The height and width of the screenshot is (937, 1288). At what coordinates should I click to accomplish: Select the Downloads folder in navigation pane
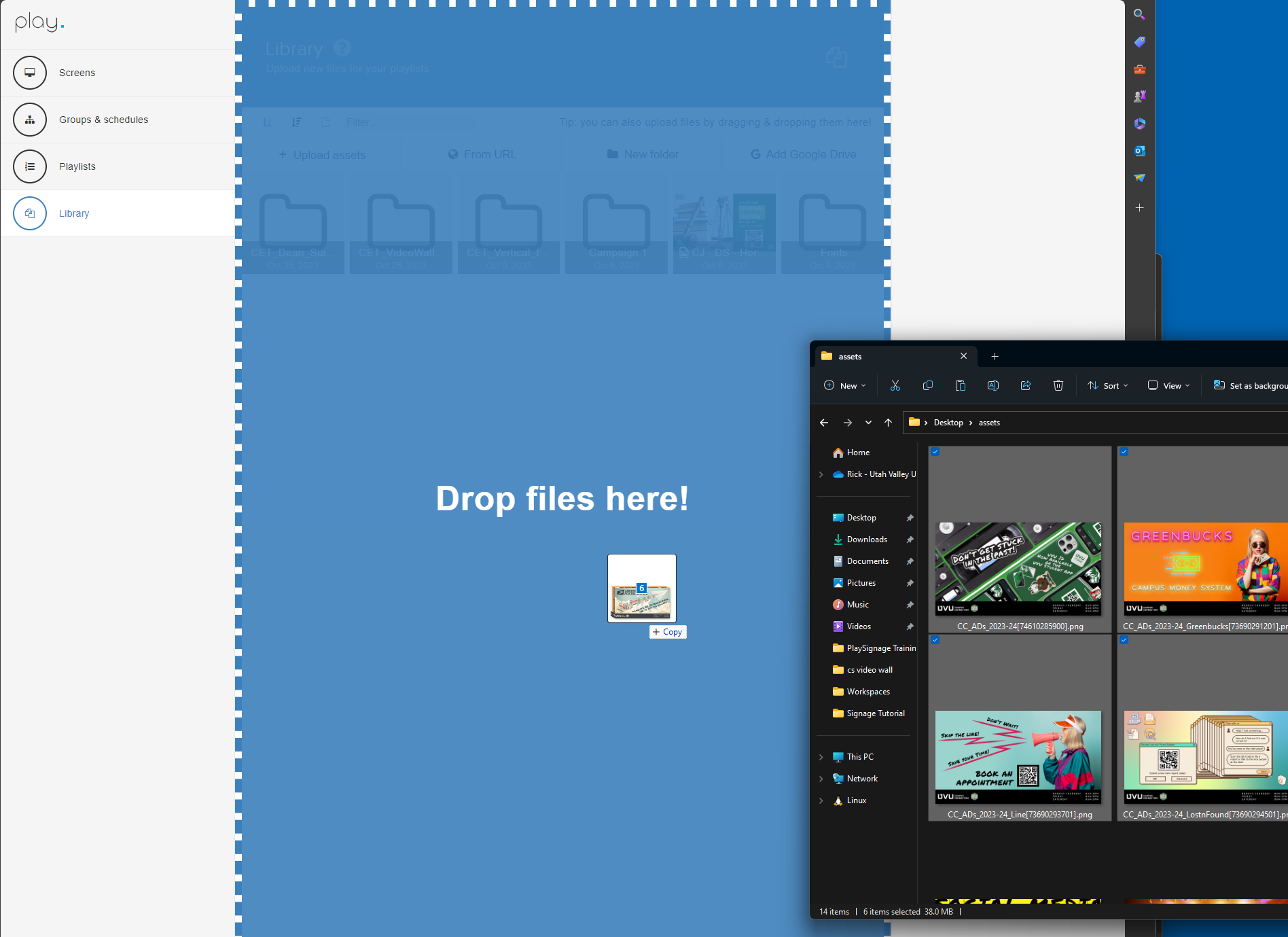click(x=867, y=540)
